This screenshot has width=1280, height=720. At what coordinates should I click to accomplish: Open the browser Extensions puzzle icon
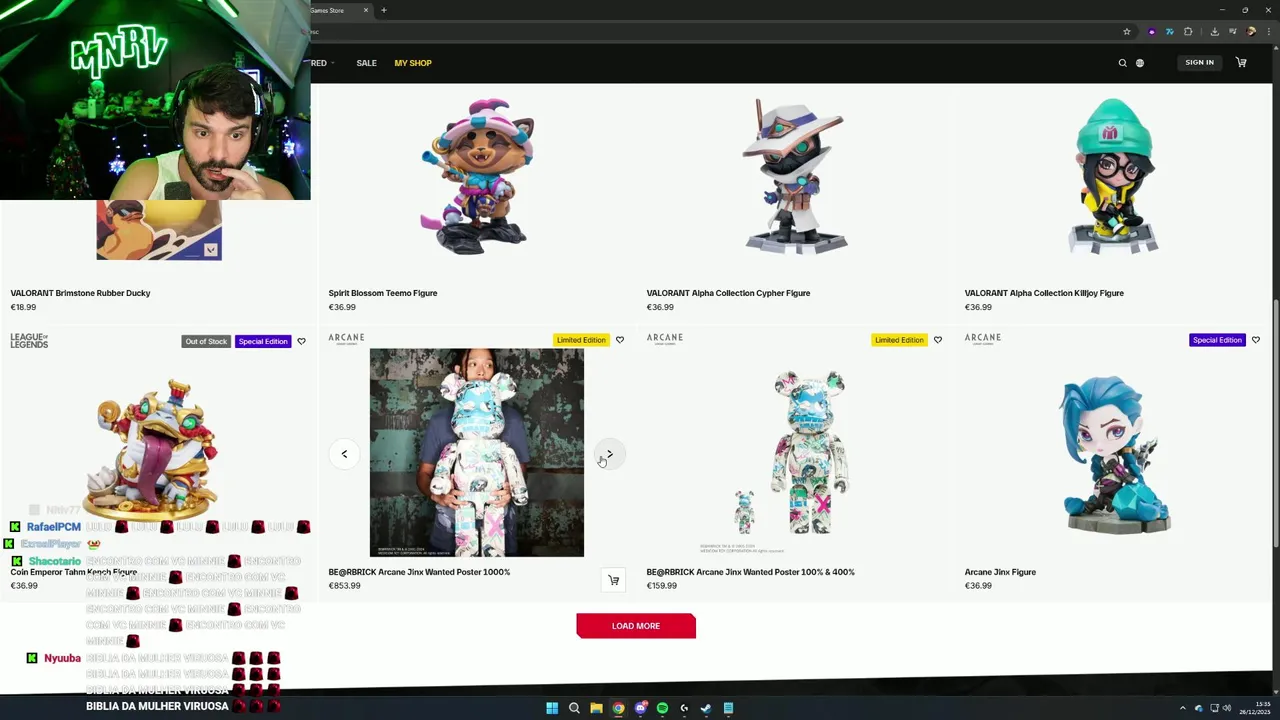point(1188,31)
